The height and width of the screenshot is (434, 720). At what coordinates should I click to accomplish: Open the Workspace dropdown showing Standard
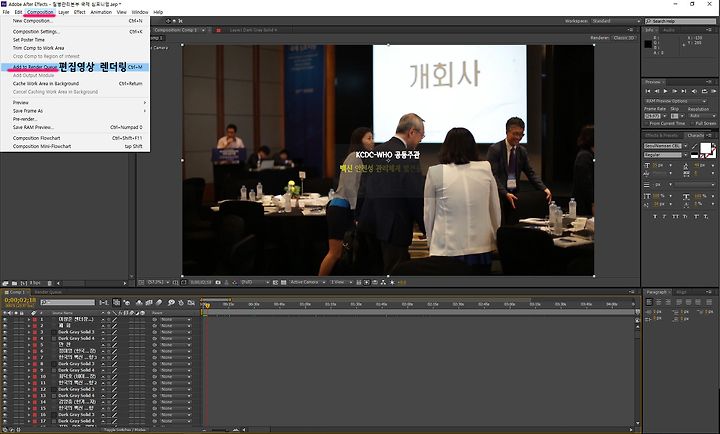pos(615,21)
